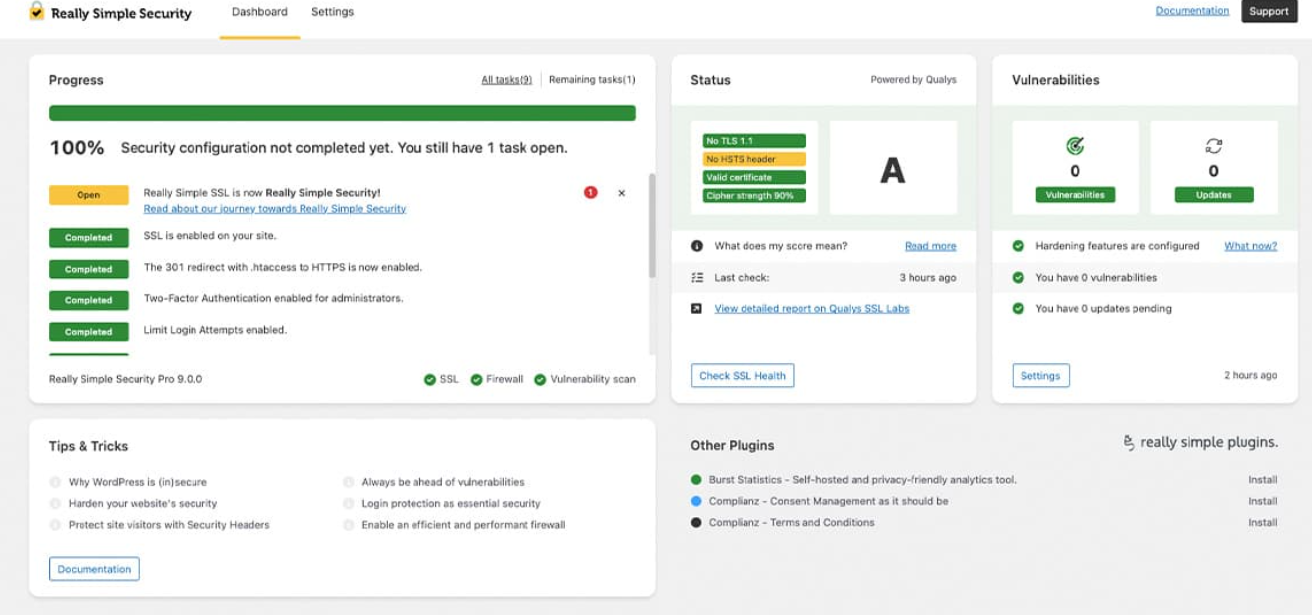The height and width of the screenshot is (615, 1312).
Task: Click the green Updates label under 0
Action: pyautogui.click(x=1214, y=195)
